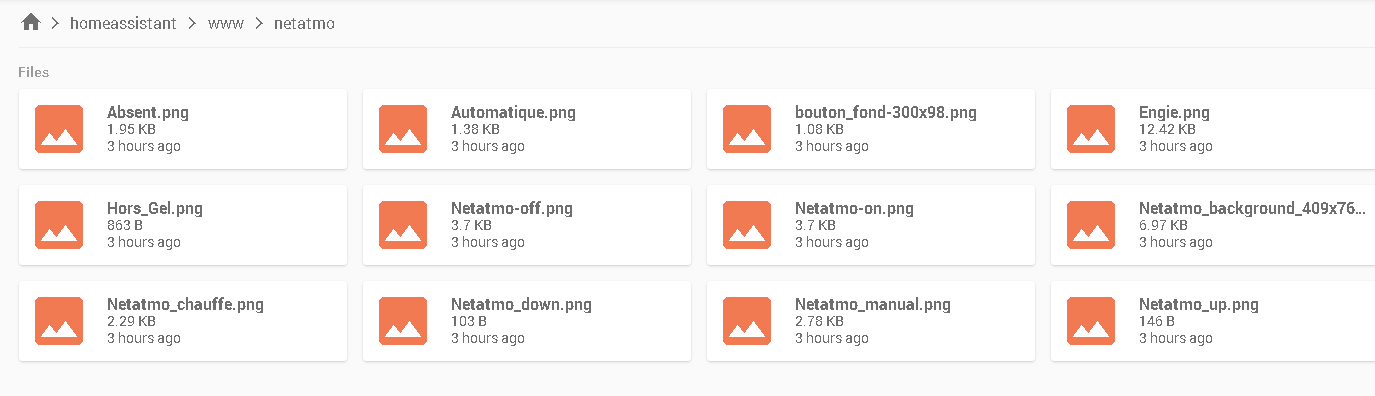The height and width of the screenshot is (396, 1375).
Task: Click the Files section heading
Action: 34,72
